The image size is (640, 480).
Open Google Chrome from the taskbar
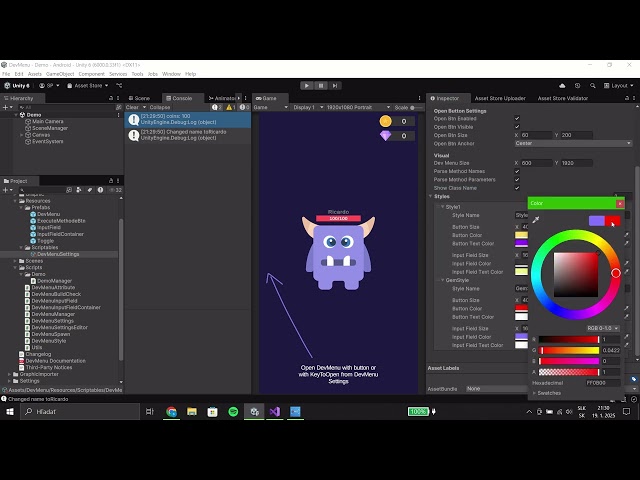point(171,412)
